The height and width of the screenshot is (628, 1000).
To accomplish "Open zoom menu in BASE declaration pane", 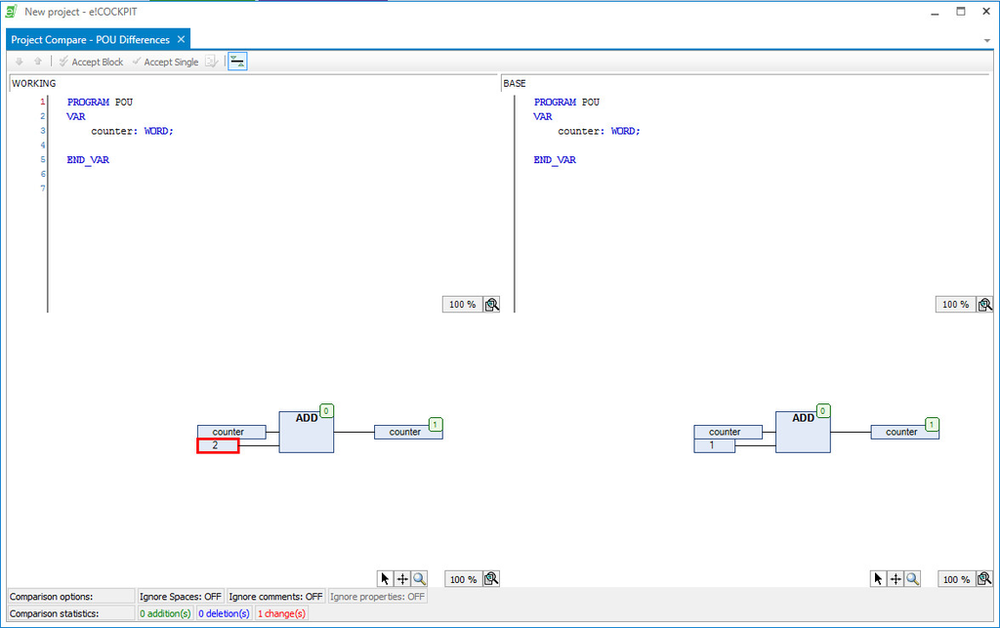I will (x=985, y=305).
